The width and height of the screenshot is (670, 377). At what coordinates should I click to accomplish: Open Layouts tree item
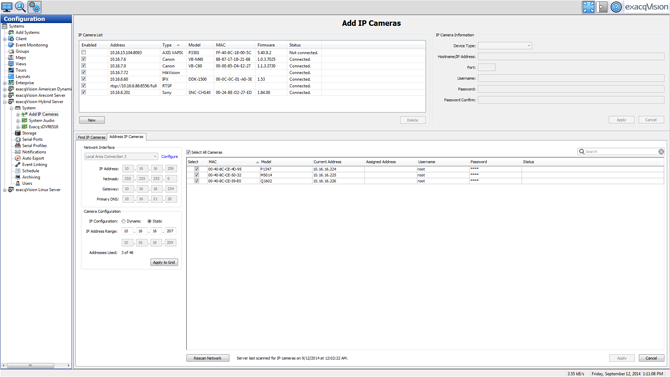[23, 77]
